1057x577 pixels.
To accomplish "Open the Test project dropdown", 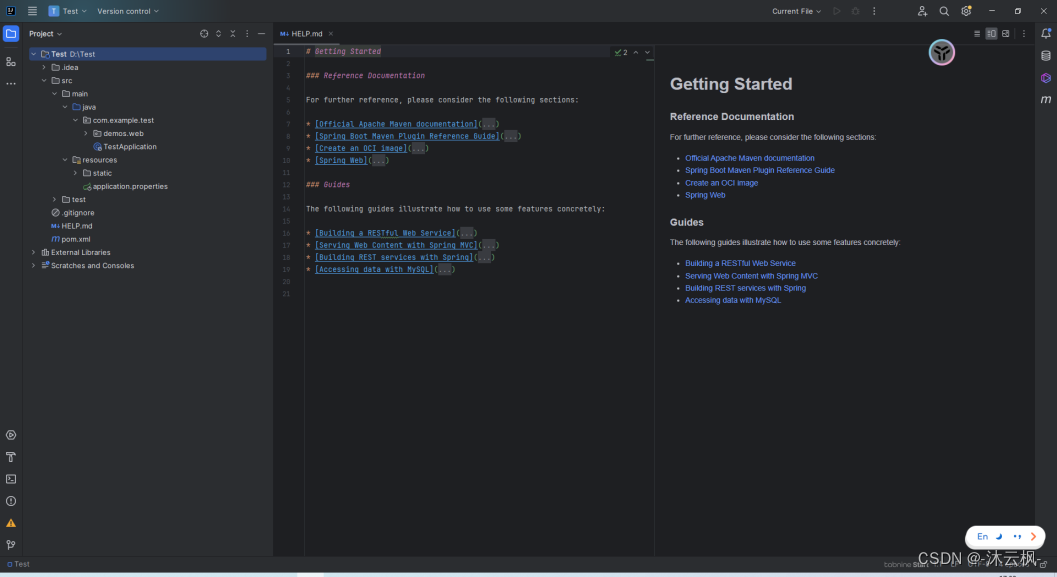I will pos(67,11).
